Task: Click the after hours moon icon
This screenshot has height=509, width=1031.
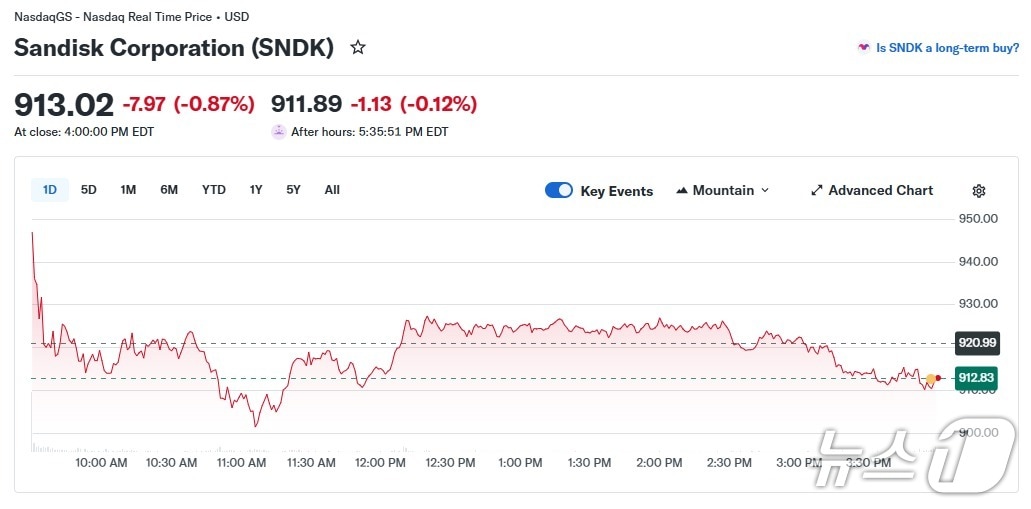Action: click(x=279, y=131)
